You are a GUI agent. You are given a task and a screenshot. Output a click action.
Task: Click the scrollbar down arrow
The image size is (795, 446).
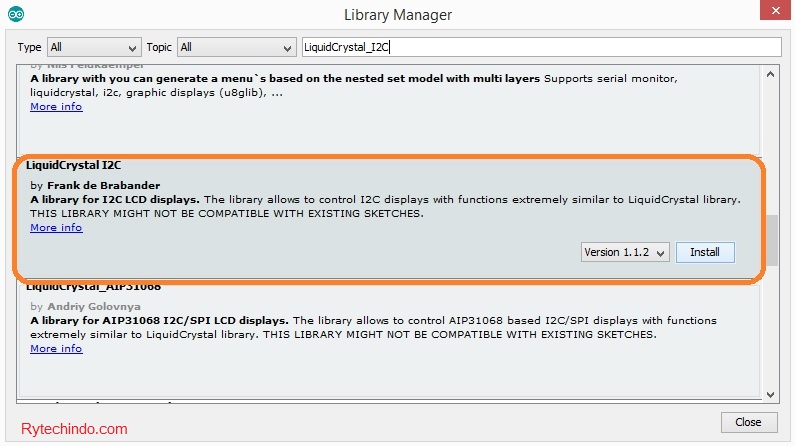pos(770,394)
